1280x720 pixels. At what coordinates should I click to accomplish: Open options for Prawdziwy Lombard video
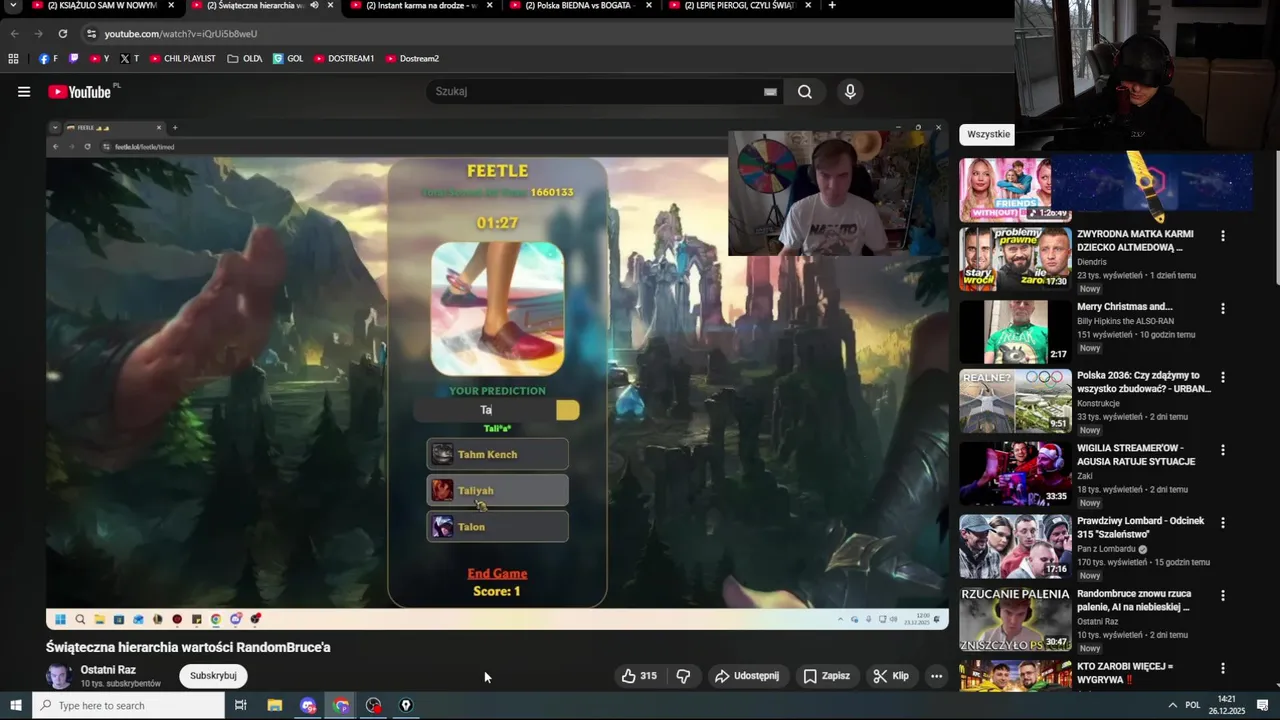pyautogui.click(x=1222, y=523)
